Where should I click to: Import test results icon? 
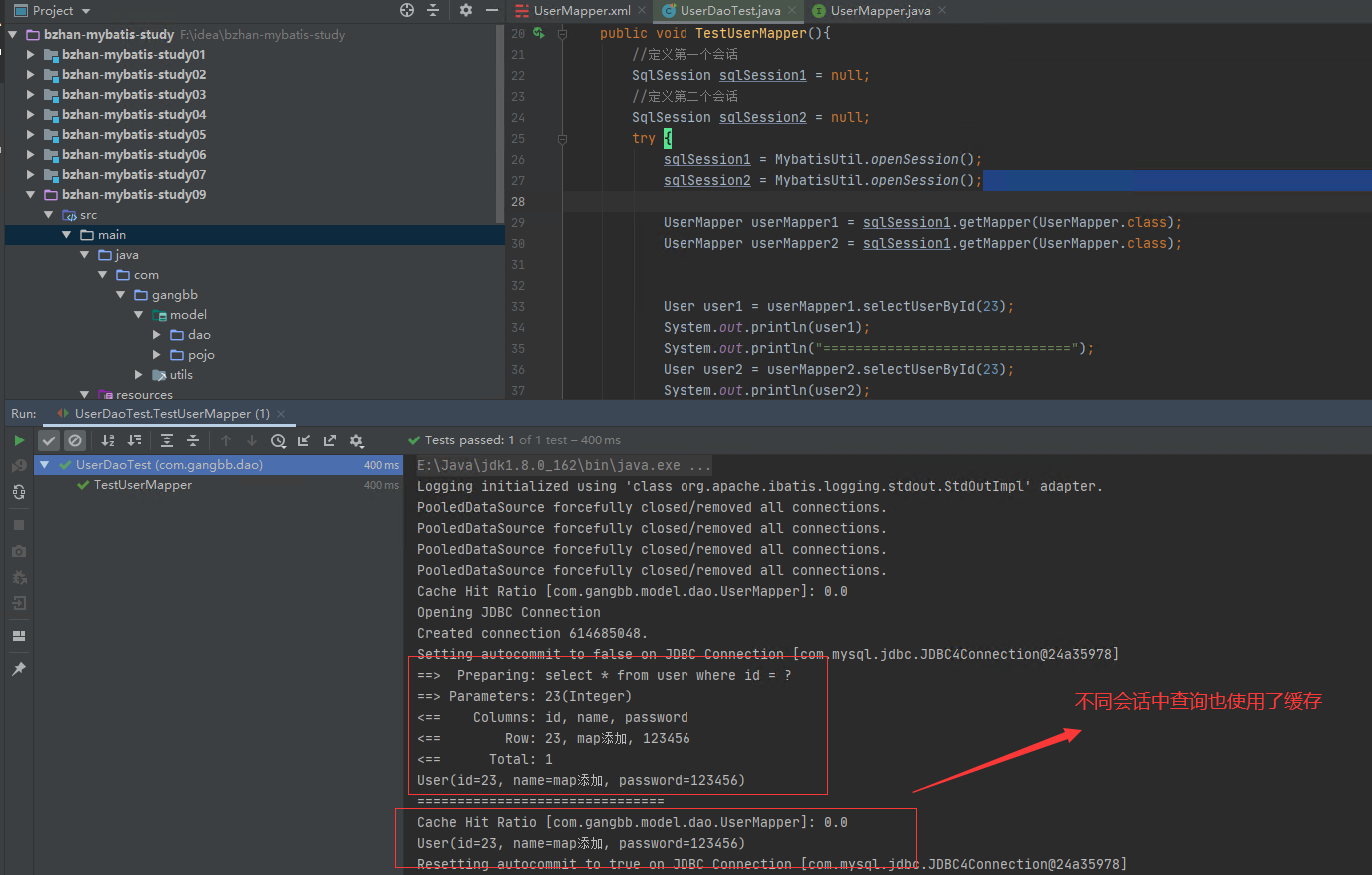coord(304,440)
